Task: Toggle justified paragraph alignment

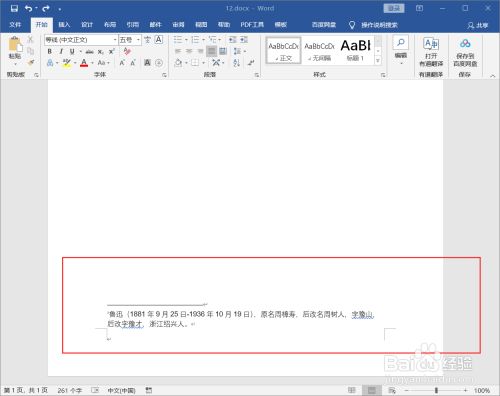Action: click(x=211, y=51)
